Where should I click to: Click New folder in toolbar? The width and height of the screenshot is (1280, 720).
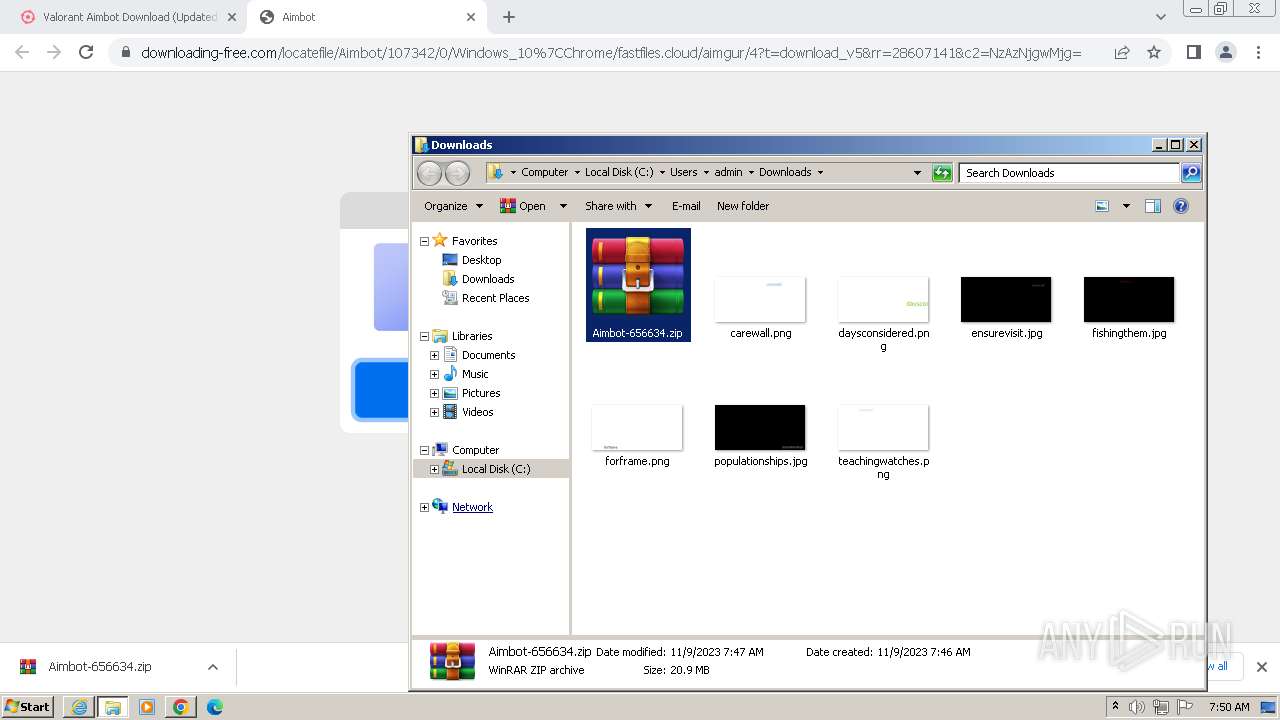[743, 206]
